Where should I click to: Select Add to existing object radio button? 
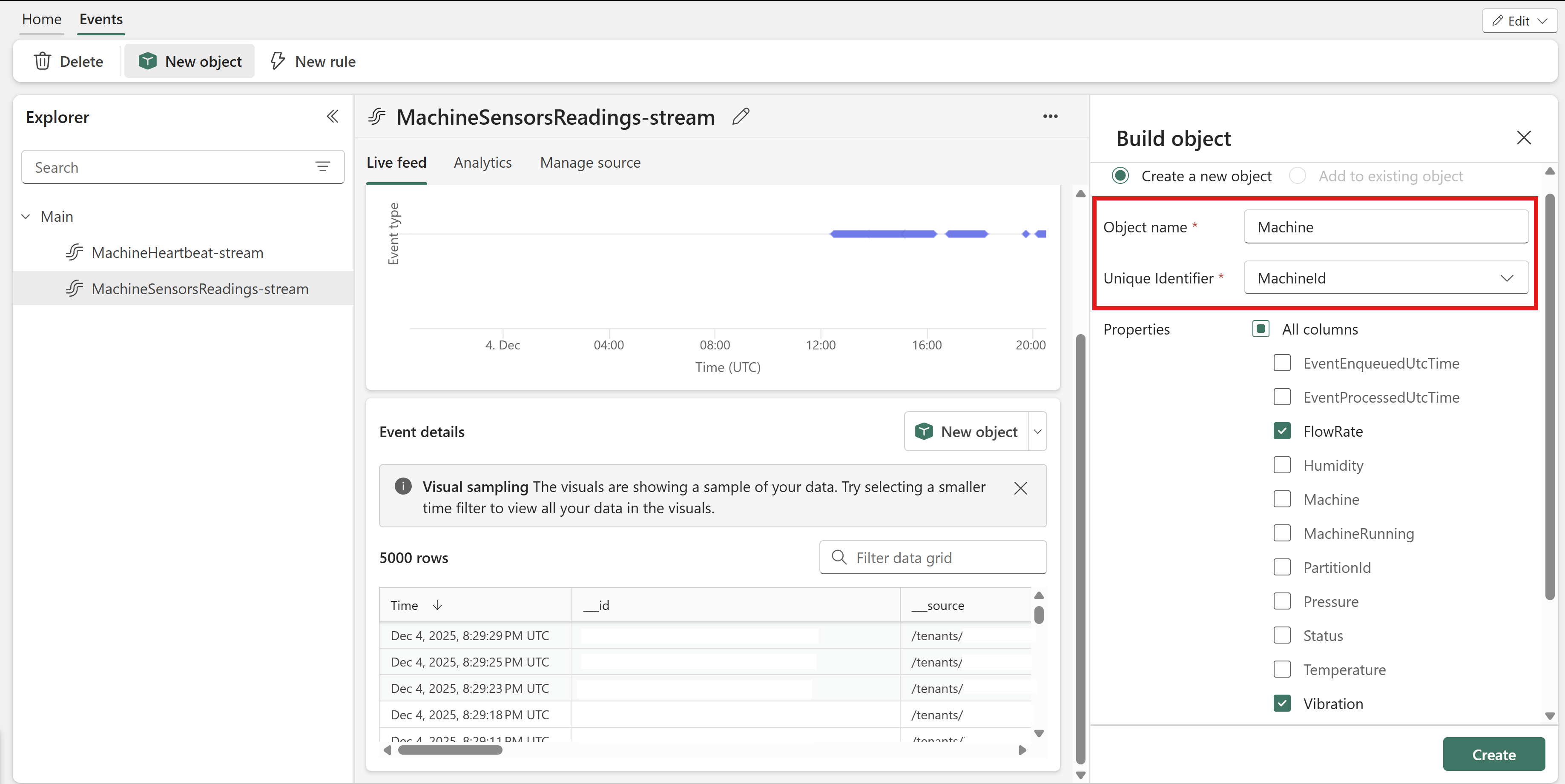coord(1298,176)
